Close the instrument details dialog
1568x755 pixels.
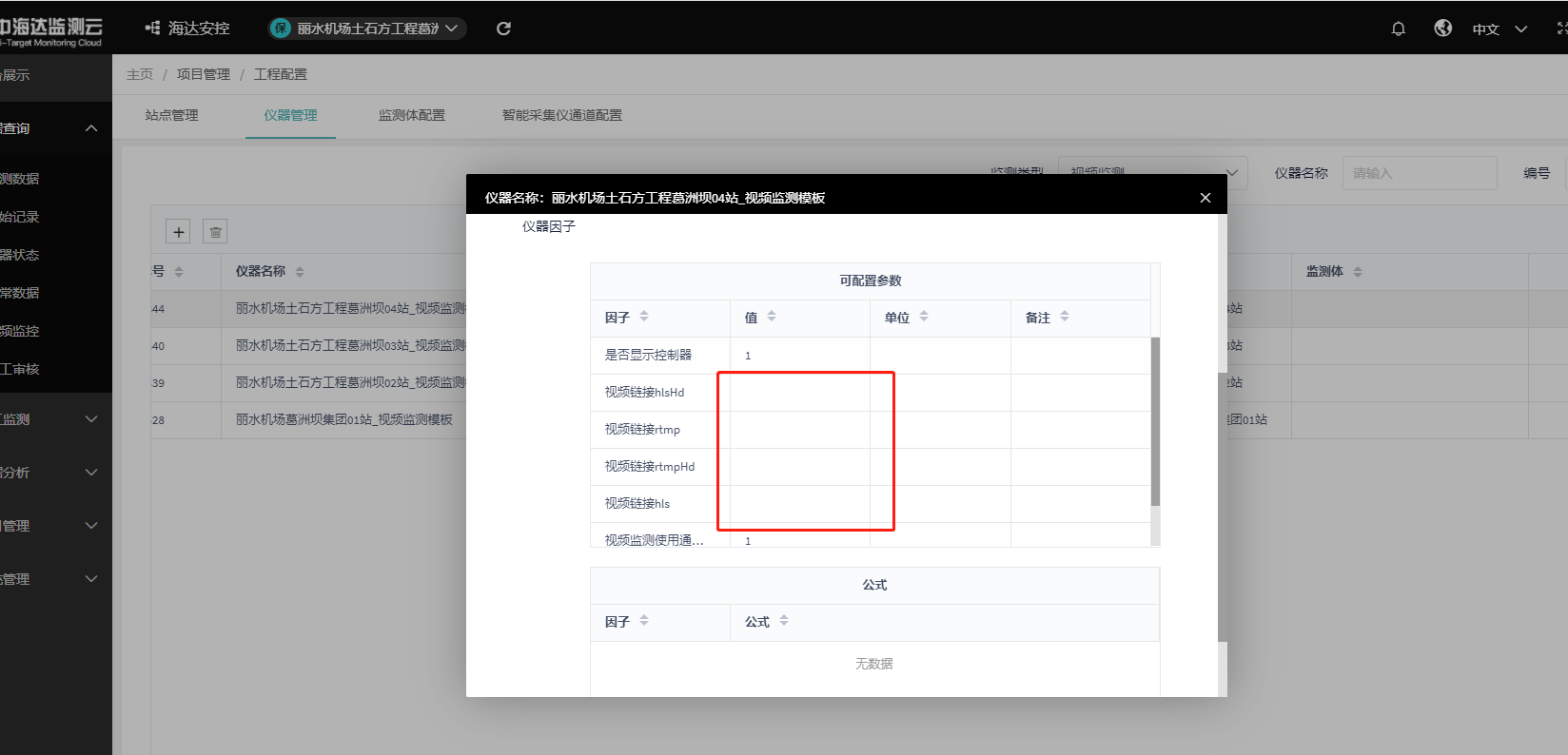pos(1205,198)
